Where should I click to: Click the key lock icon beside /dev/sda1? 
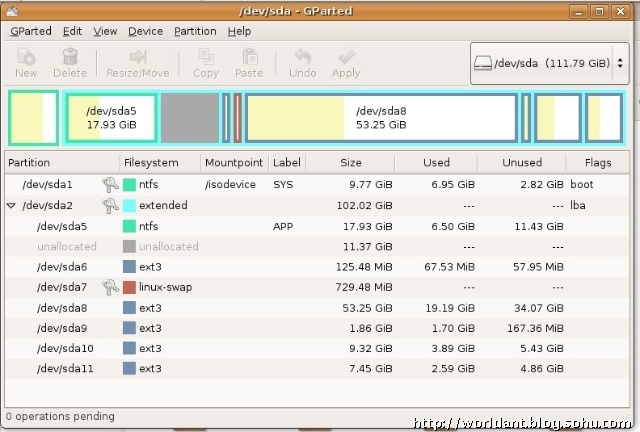110,184
